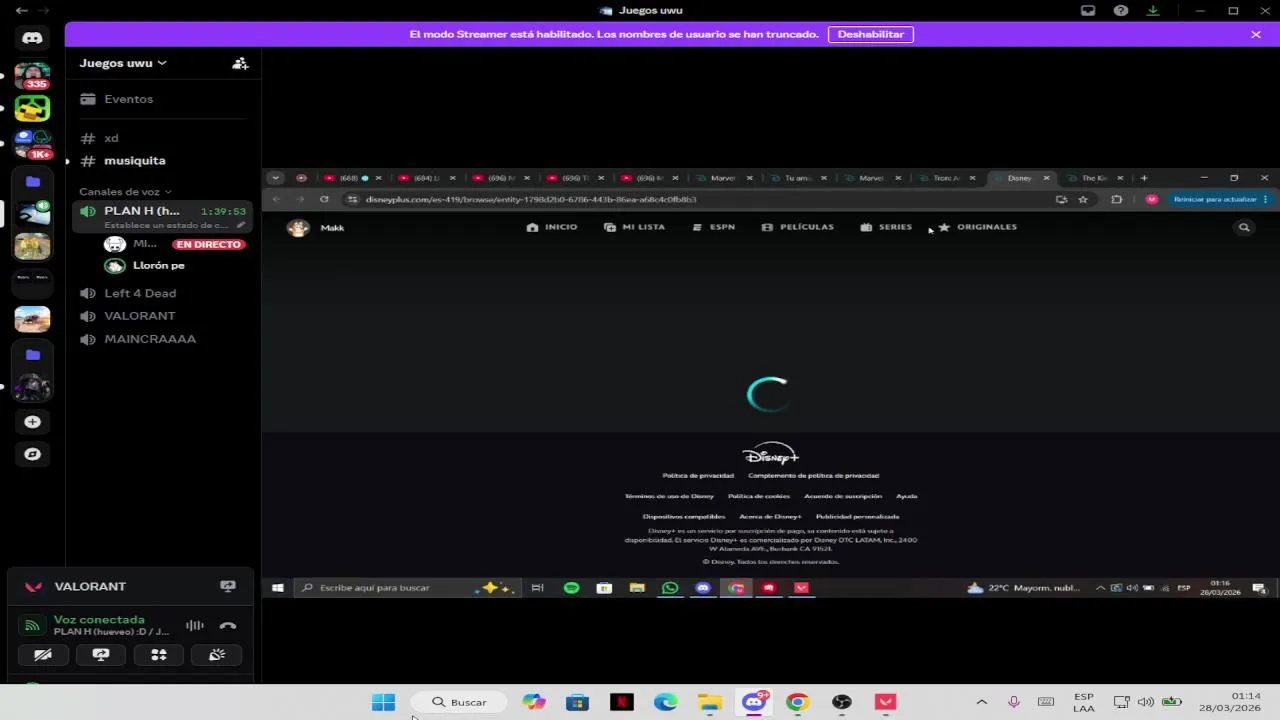This screenshot has height=720, width=1280.
Task: Open server folder with 1K+ badge
Action: tap(33, 145)
